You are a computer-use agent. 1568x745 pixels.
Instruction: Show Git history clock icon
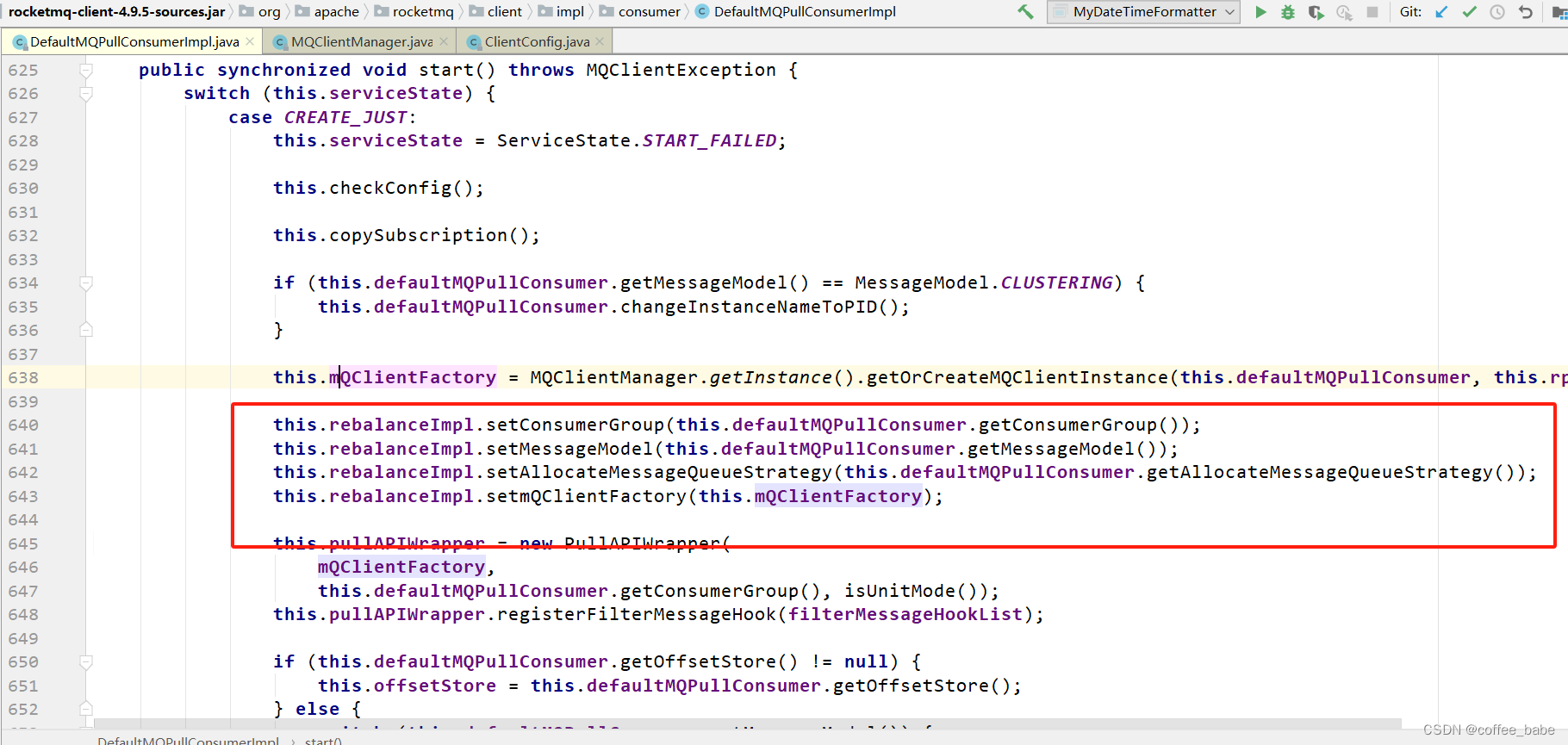point(1497,12)
